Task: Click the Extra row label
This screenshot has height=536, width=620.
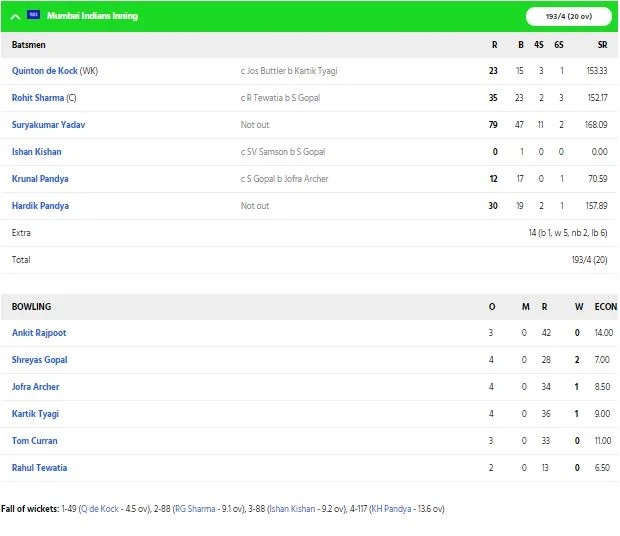Action: pyautogui.click(x=21, y=233)
